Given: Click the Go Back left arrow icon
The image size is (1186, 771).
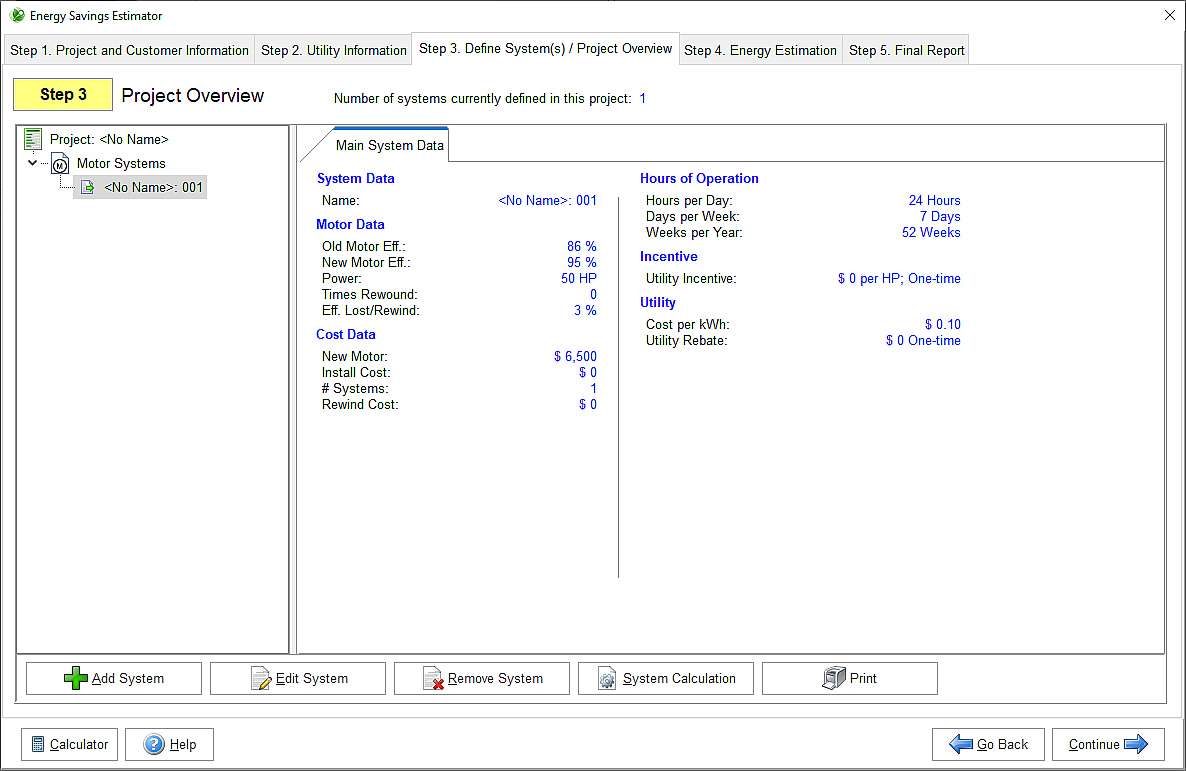Looking at the screenshot, I should 961,744.
